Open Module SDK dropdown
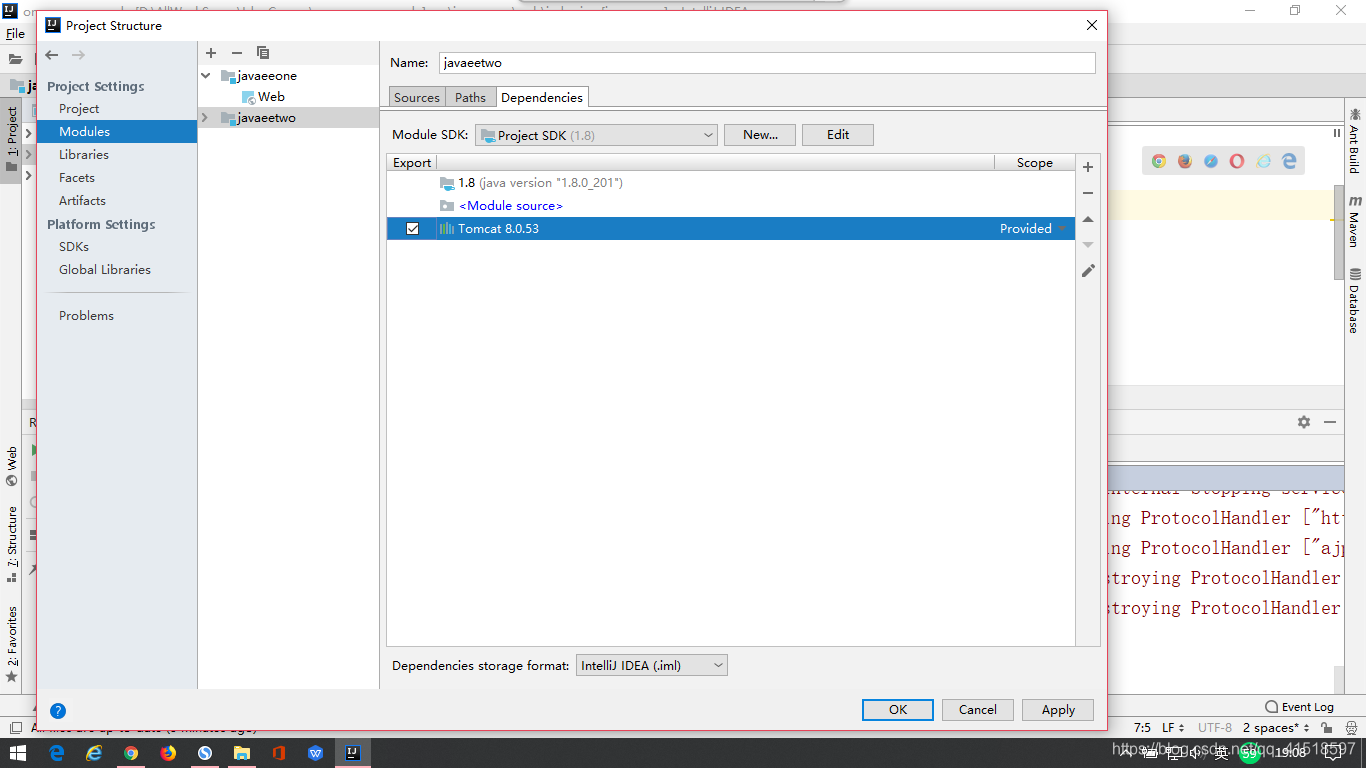This screenshot has height=768, width=1366. pos(597,135)
